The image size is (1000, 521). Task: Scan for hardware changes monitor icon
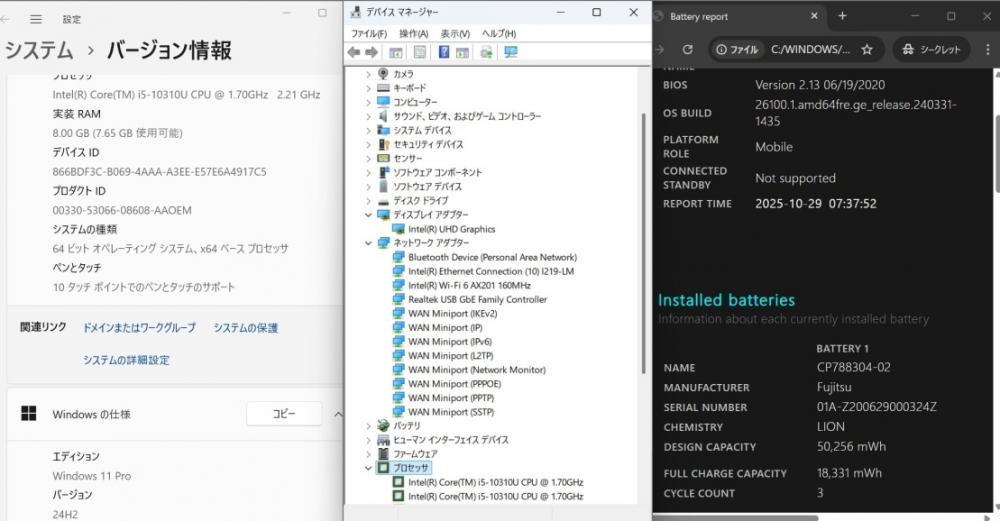coord(511,52)
